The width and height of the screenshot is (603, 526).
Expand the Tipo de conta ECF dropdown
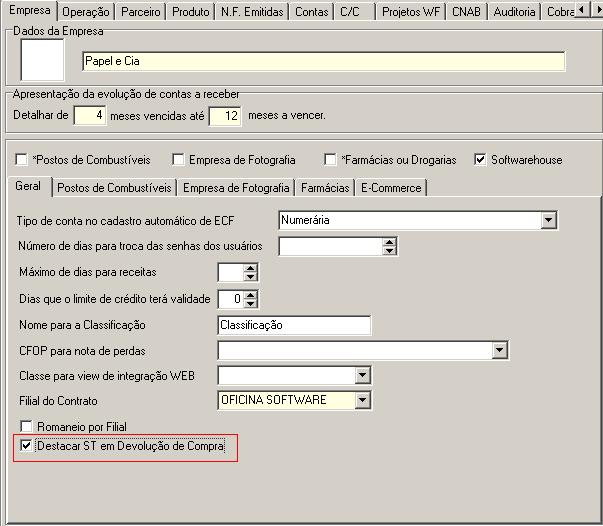548,220
